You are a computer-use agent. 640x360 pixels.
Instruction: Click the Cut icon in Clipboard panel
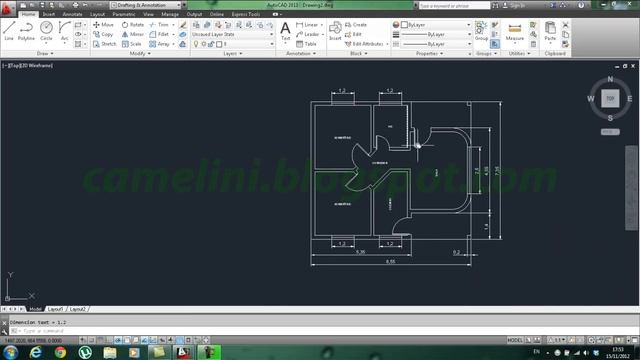[565, 25]
